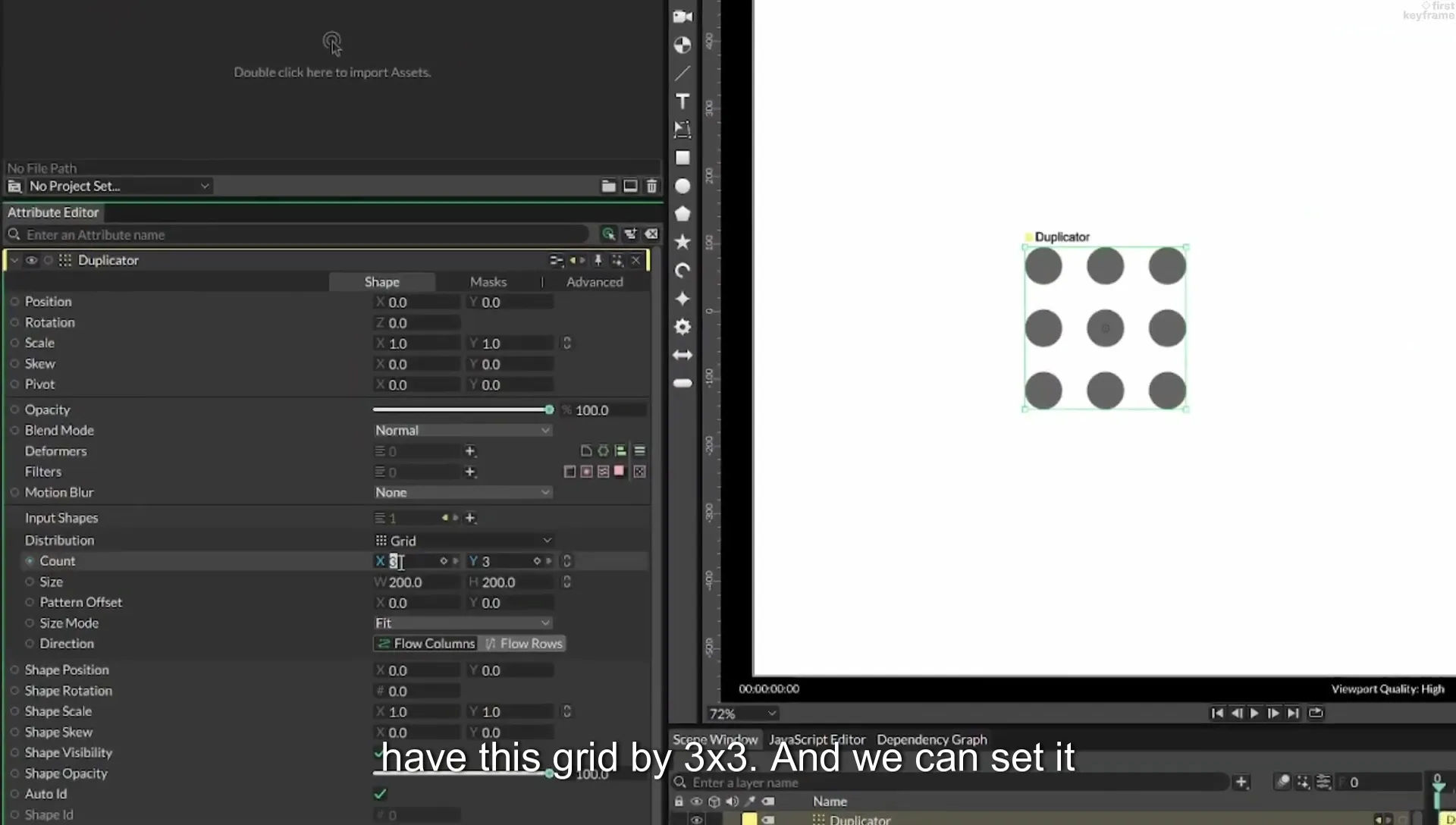Select the Rectangle shape tool
The height and width of the screenshot is (825, 1456).
tap(682, 158)
